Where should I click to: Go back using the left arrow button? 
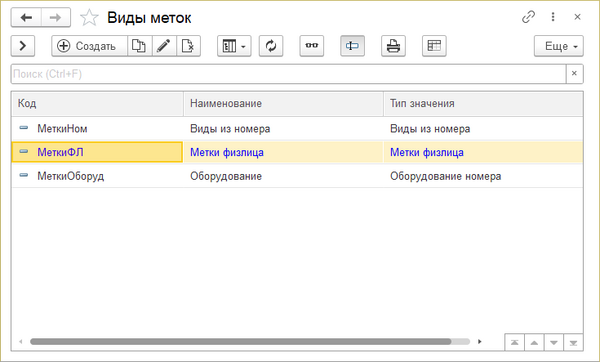coord(26,18)
